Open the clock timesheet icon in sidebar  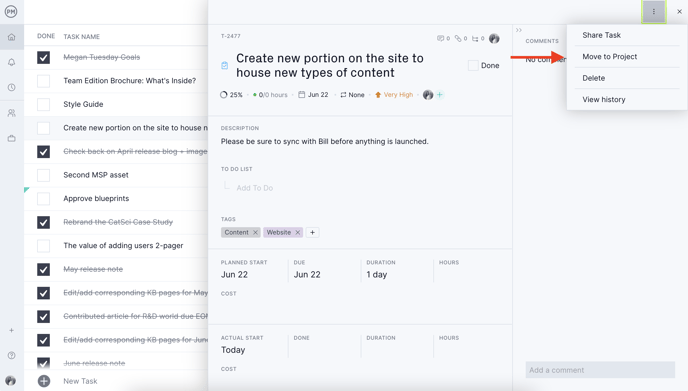(x=11, y=87)
